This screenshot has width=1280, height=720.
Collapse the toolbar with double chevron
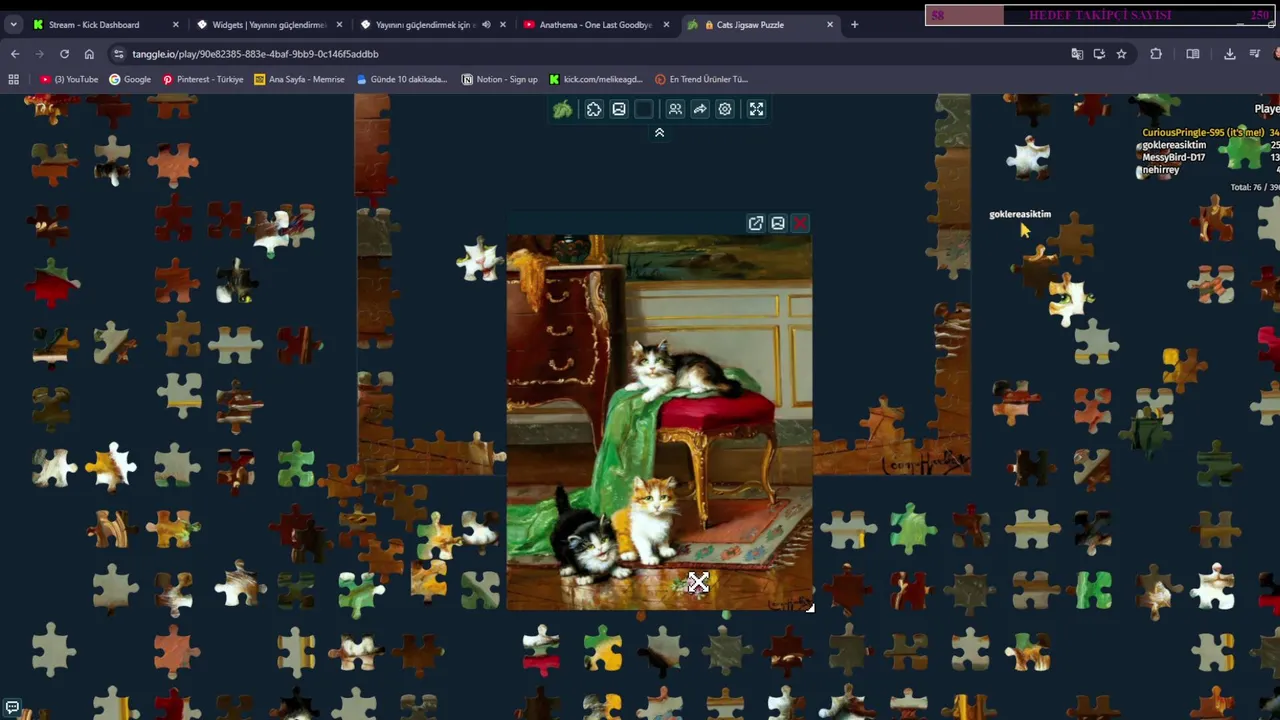659,133
